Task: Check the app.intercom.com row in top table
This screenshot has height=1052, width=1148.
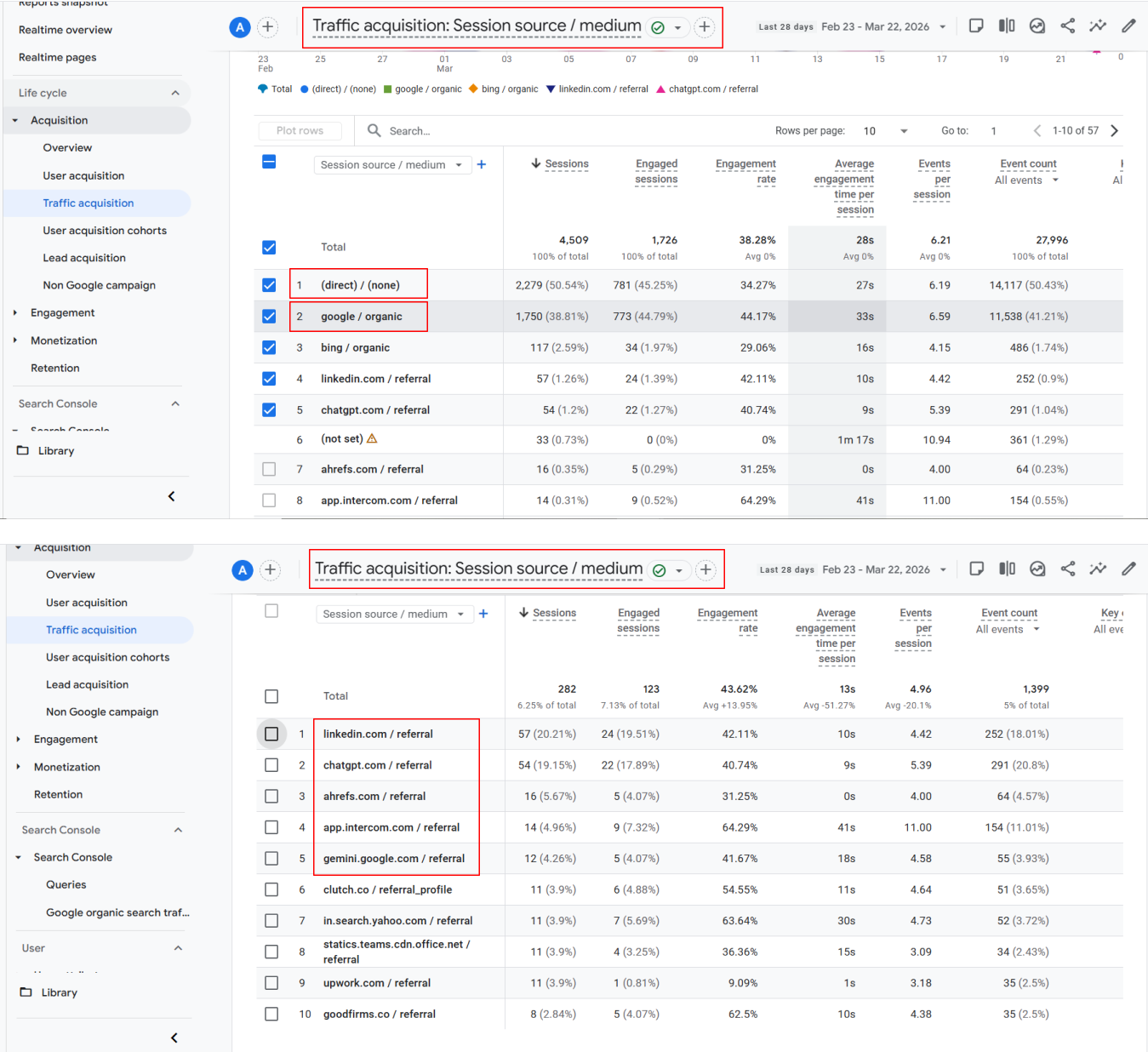Action: pos(269,500)
